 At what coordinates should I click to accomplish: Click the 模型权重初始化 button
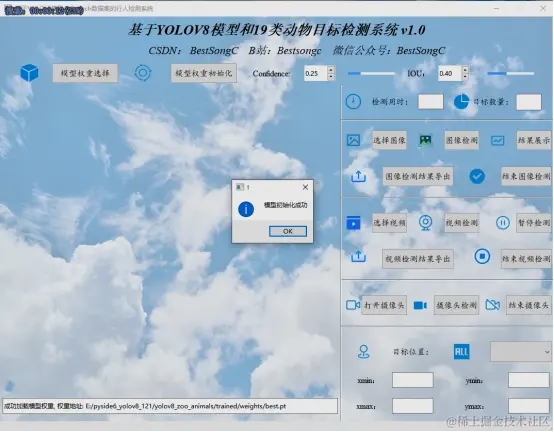coord(204,73)
